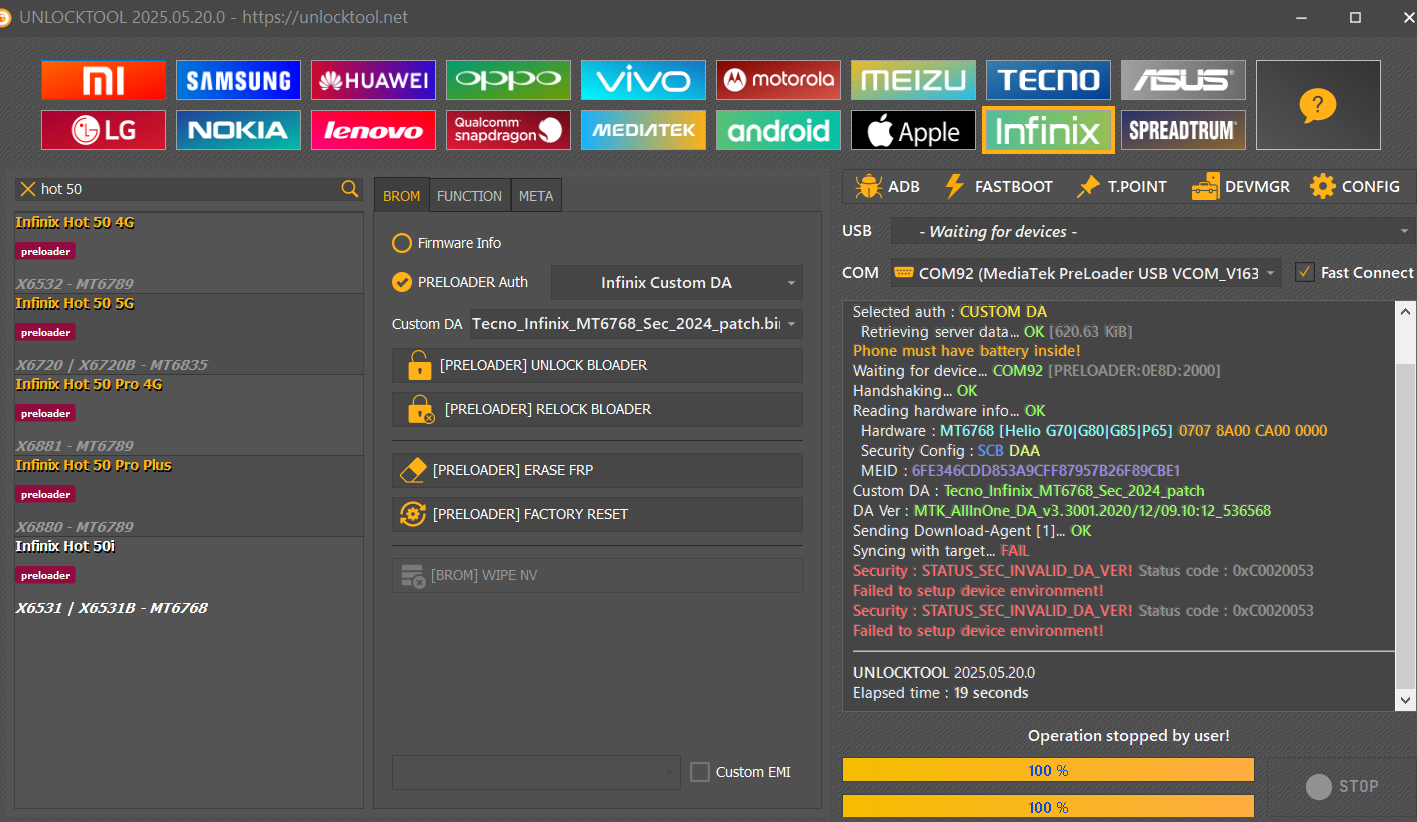1417x822 pixels.
Task: Select the Qualcomm Snapdragon logo
Action: 508,130
